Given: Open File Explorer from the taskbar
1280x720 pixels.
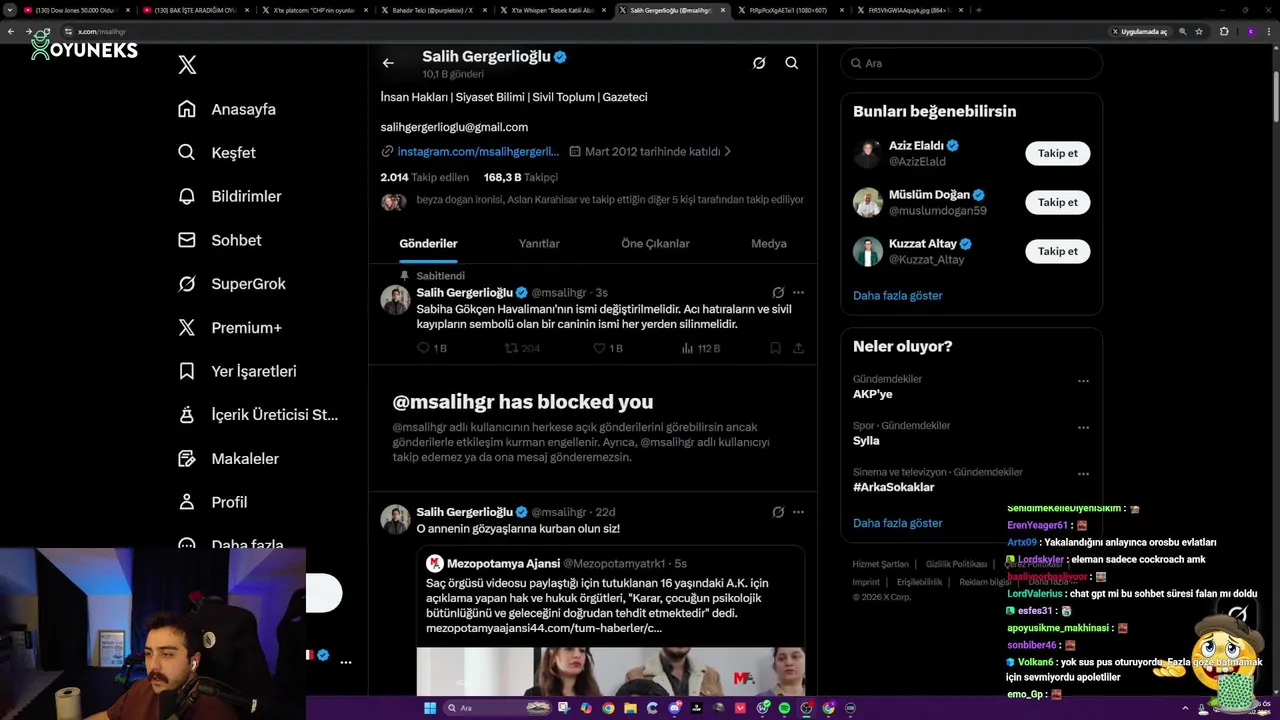Looking at the screenshot, I should [630, 708].
